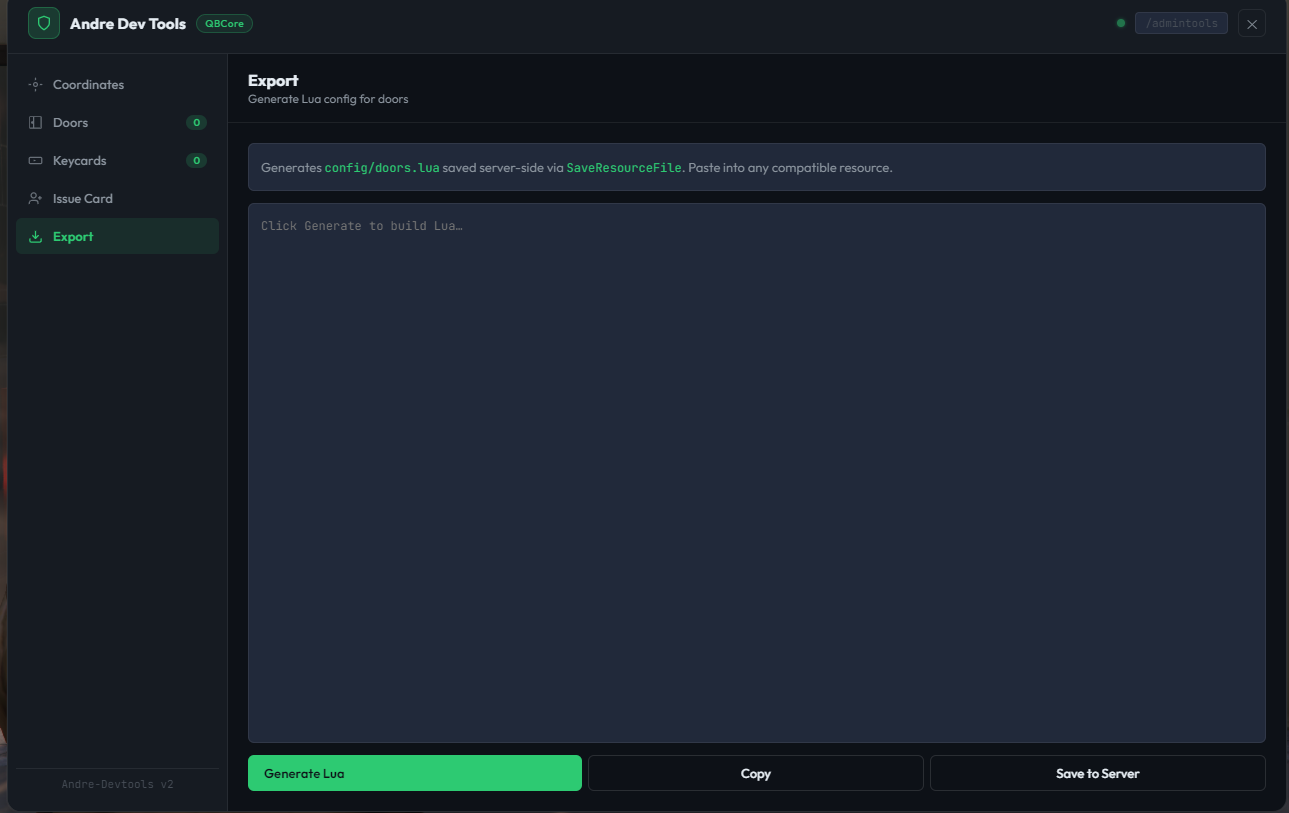Click the Issue Card person icon
Image resolution: width=1289 pixels, height=813 pixels.
pos(36,199)
